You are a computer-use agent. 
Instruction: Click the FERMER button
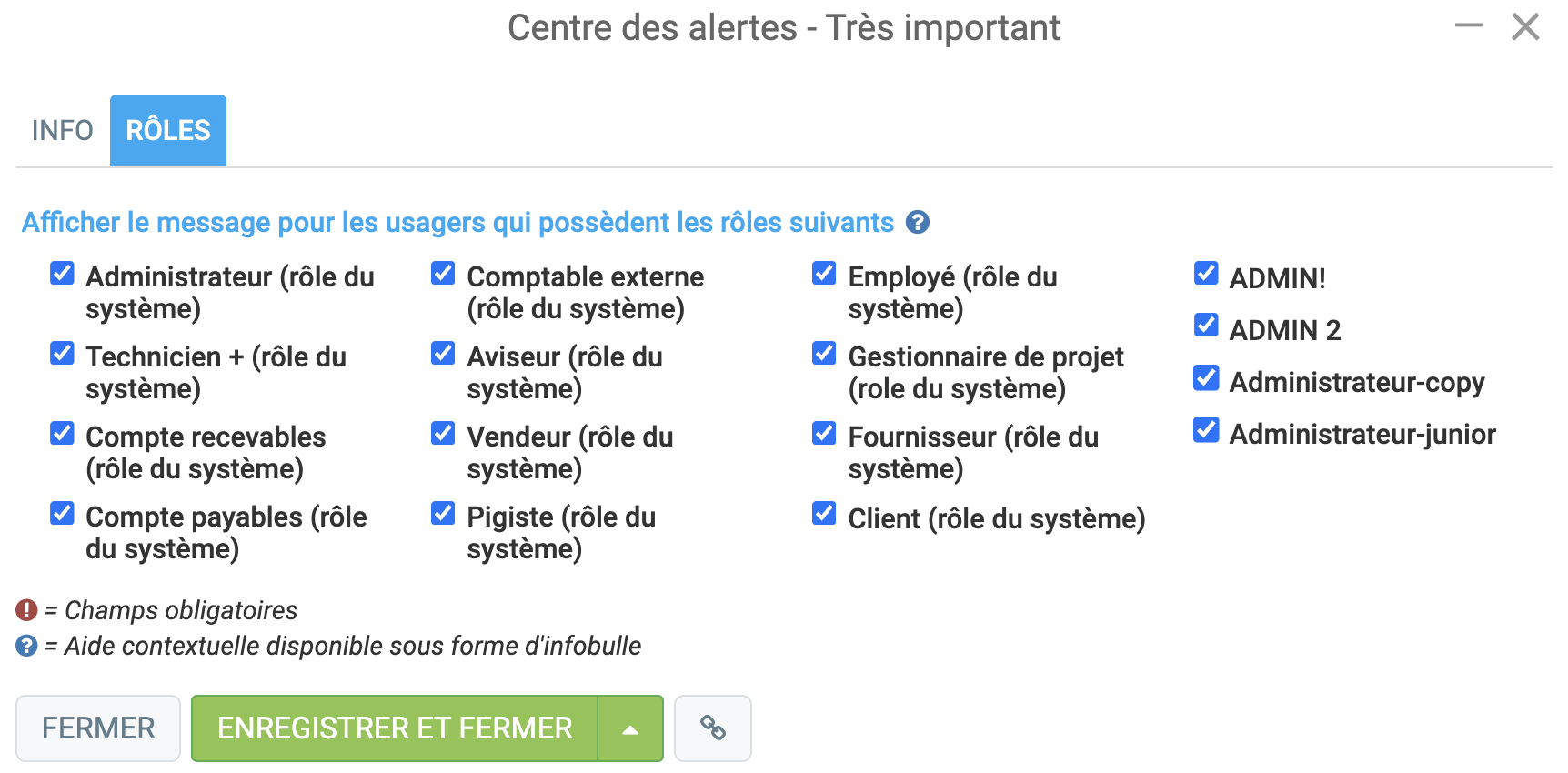coord(98,728)
